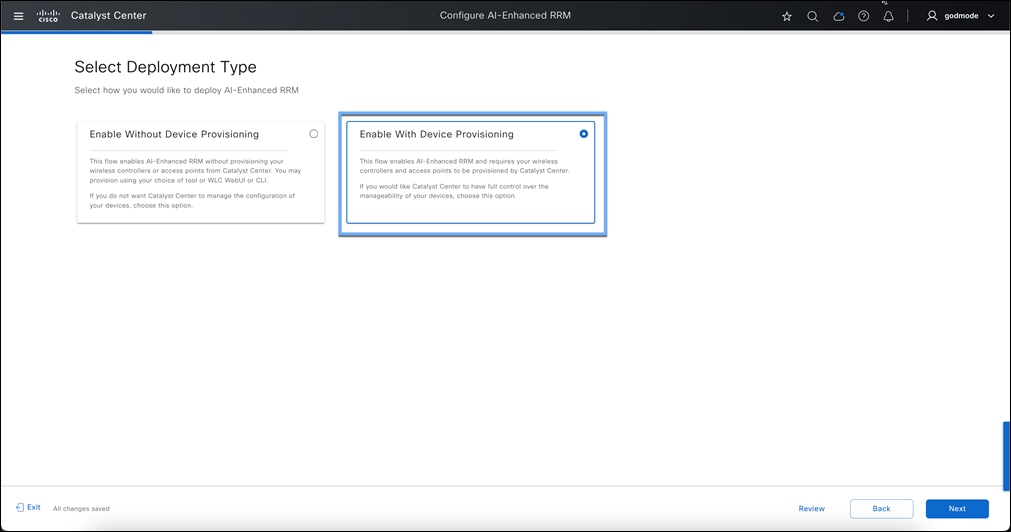Click the Next button
This screenshot has height=532, width=1011.
(957, 508)
